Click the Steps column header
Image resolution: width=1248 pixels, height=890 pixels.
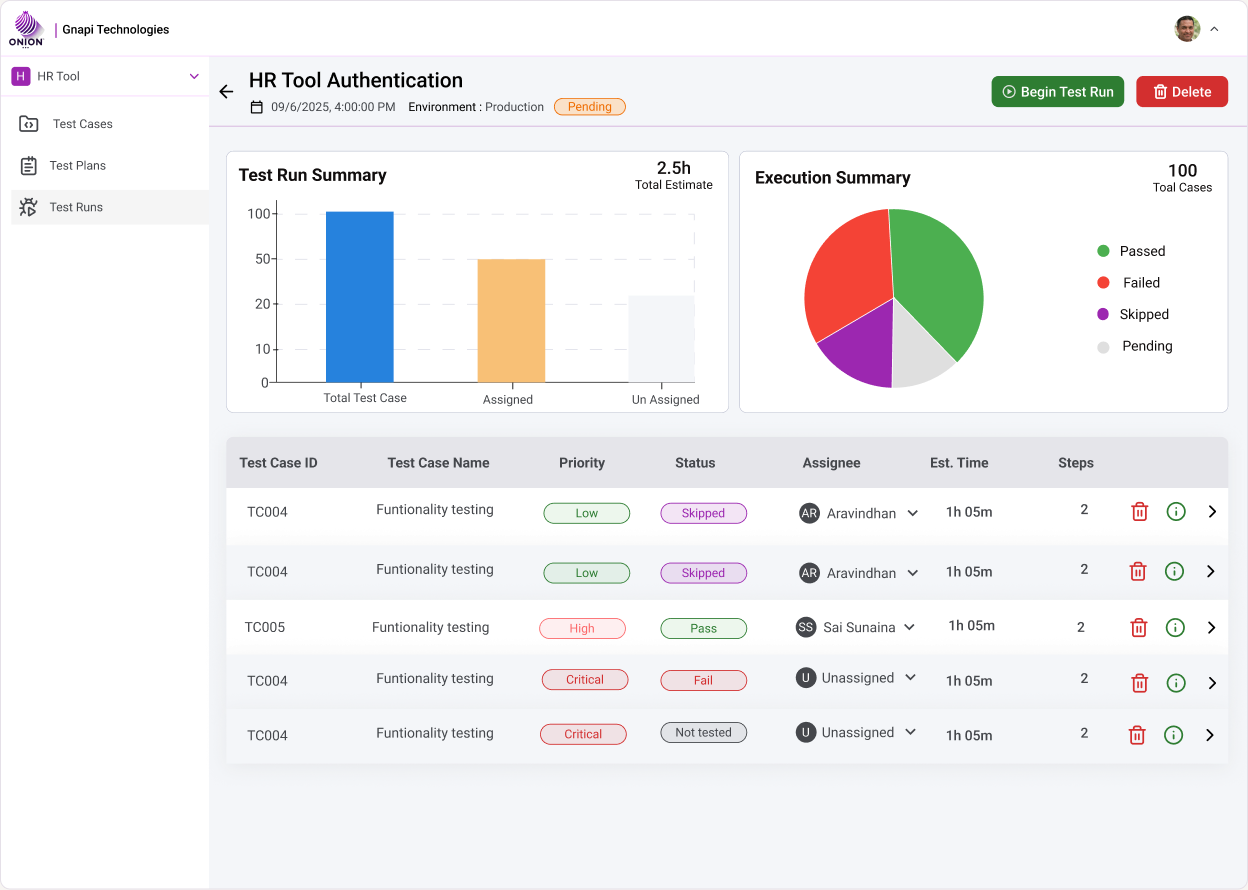(x=1076, y=463)
